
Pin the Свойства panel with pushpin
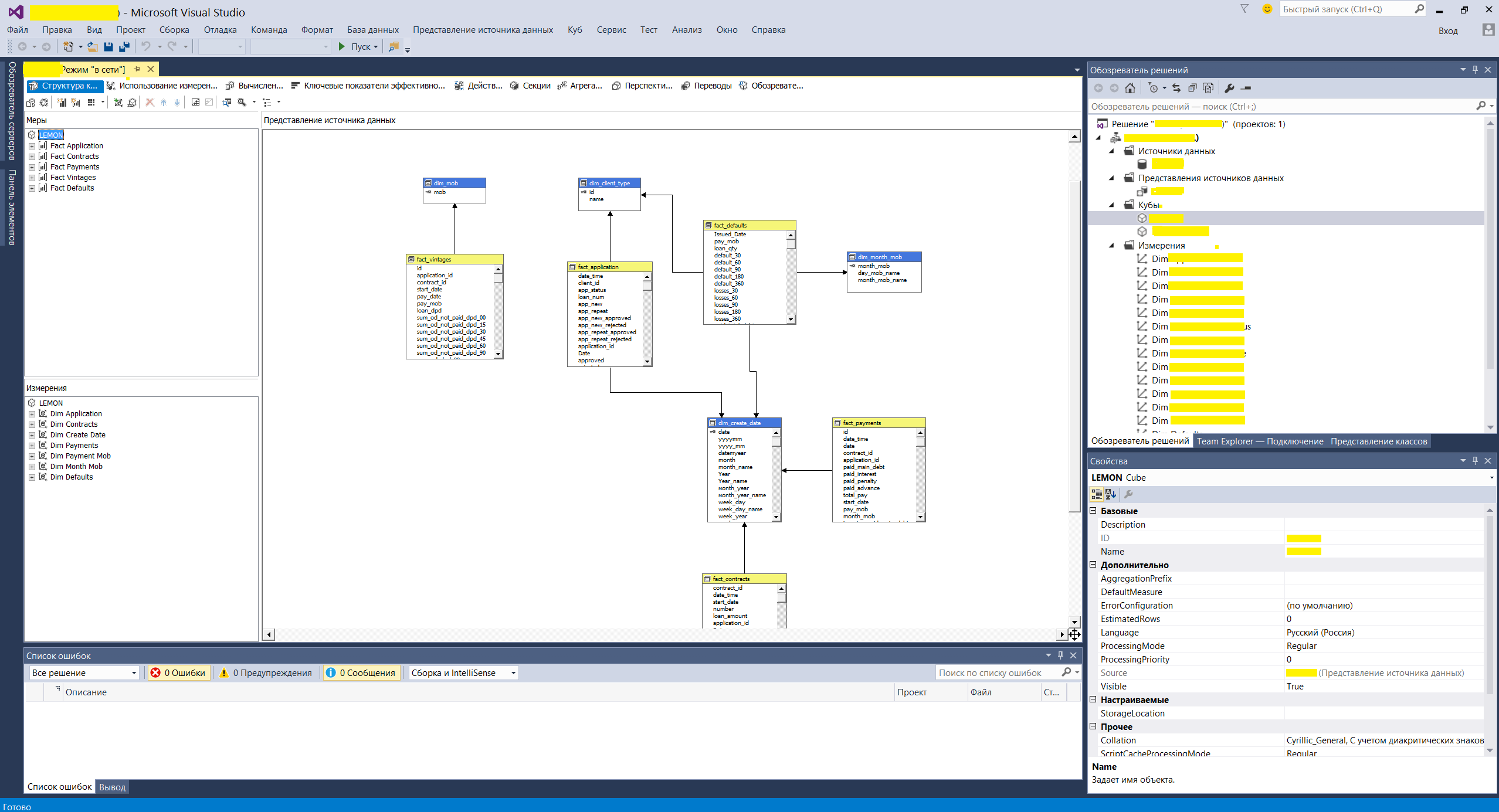pos(1475,461)
